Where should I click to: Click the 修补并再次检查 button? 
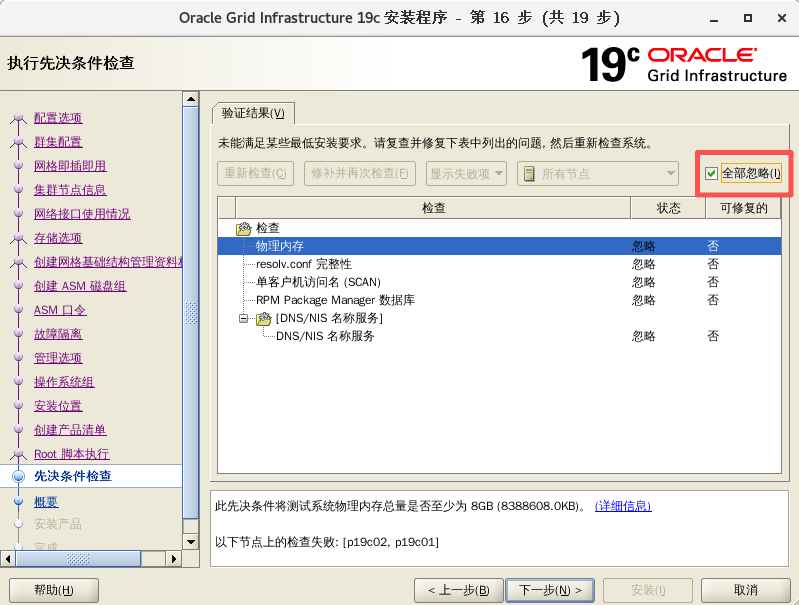360,174
